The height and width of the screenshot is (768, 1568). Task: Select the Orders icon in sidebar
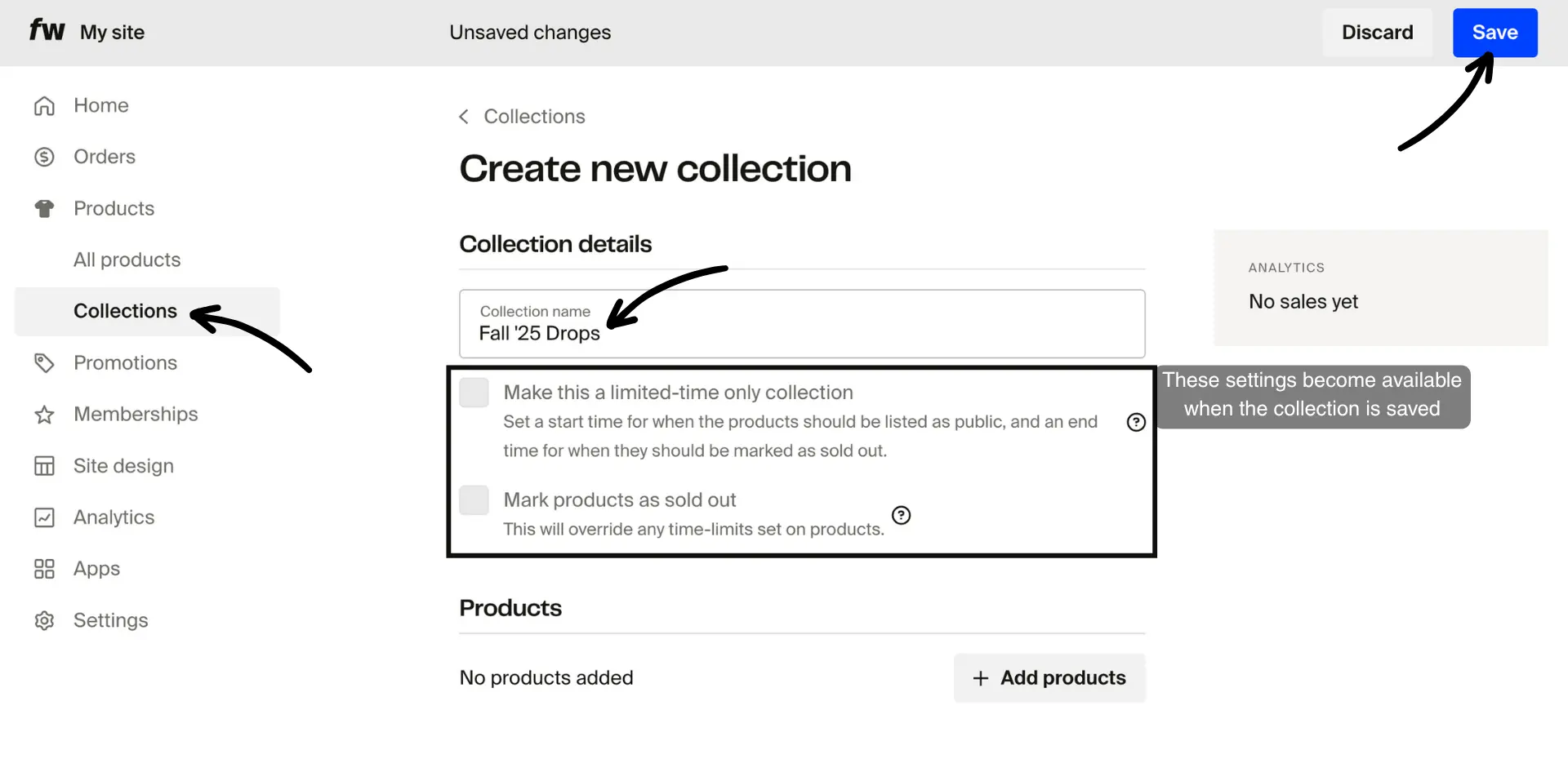pyautogui.click(x=45, y=156)
